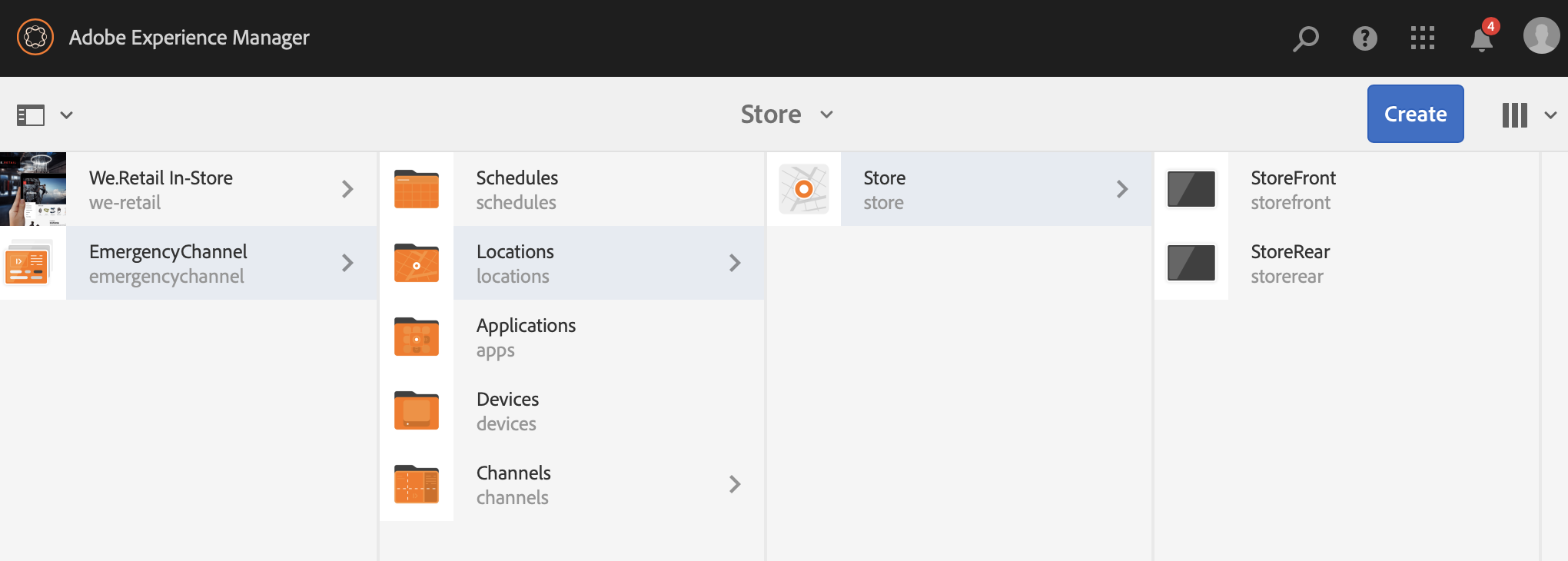Click the blue Create button
Screen dimensions: 1568x561
[1415, 114]
